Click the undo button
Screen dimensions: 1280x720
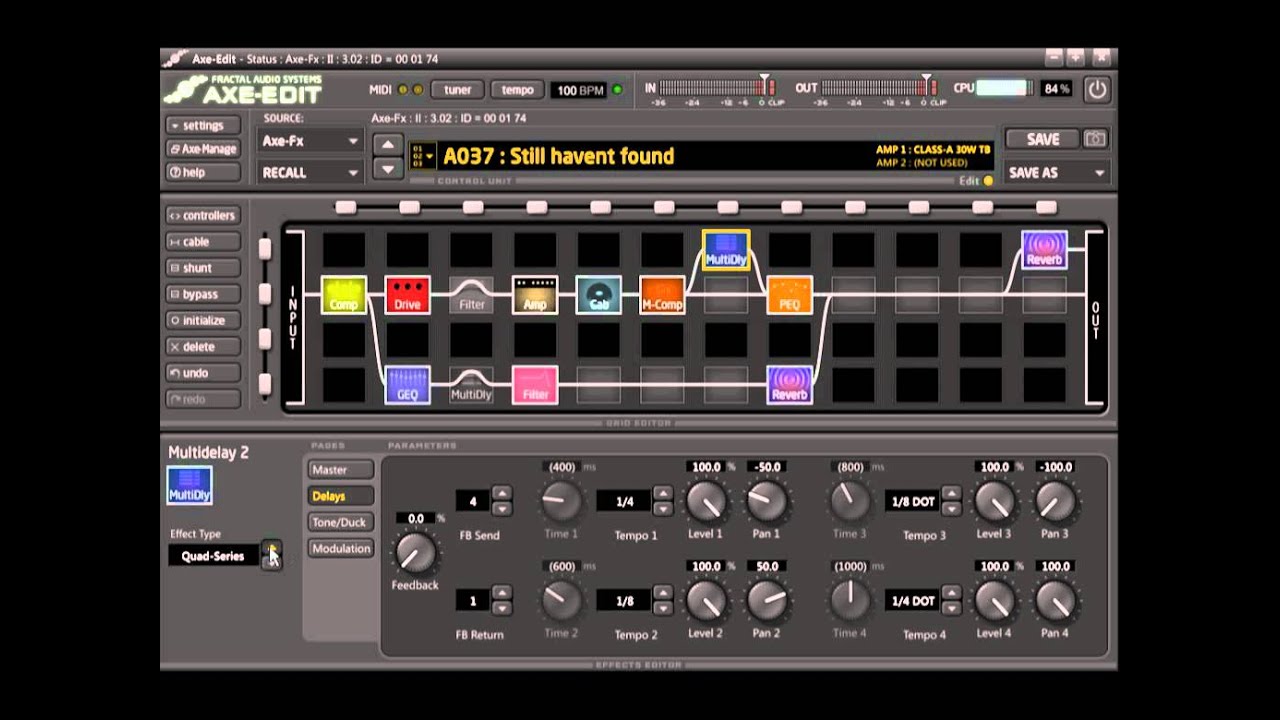204,373
